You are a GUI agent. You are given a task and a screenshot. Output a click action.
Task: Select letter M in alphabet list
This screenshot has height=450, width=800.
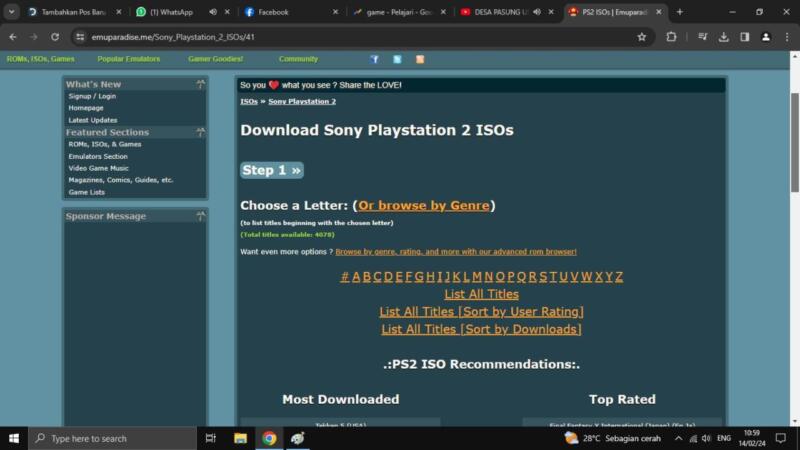(477, 276)
